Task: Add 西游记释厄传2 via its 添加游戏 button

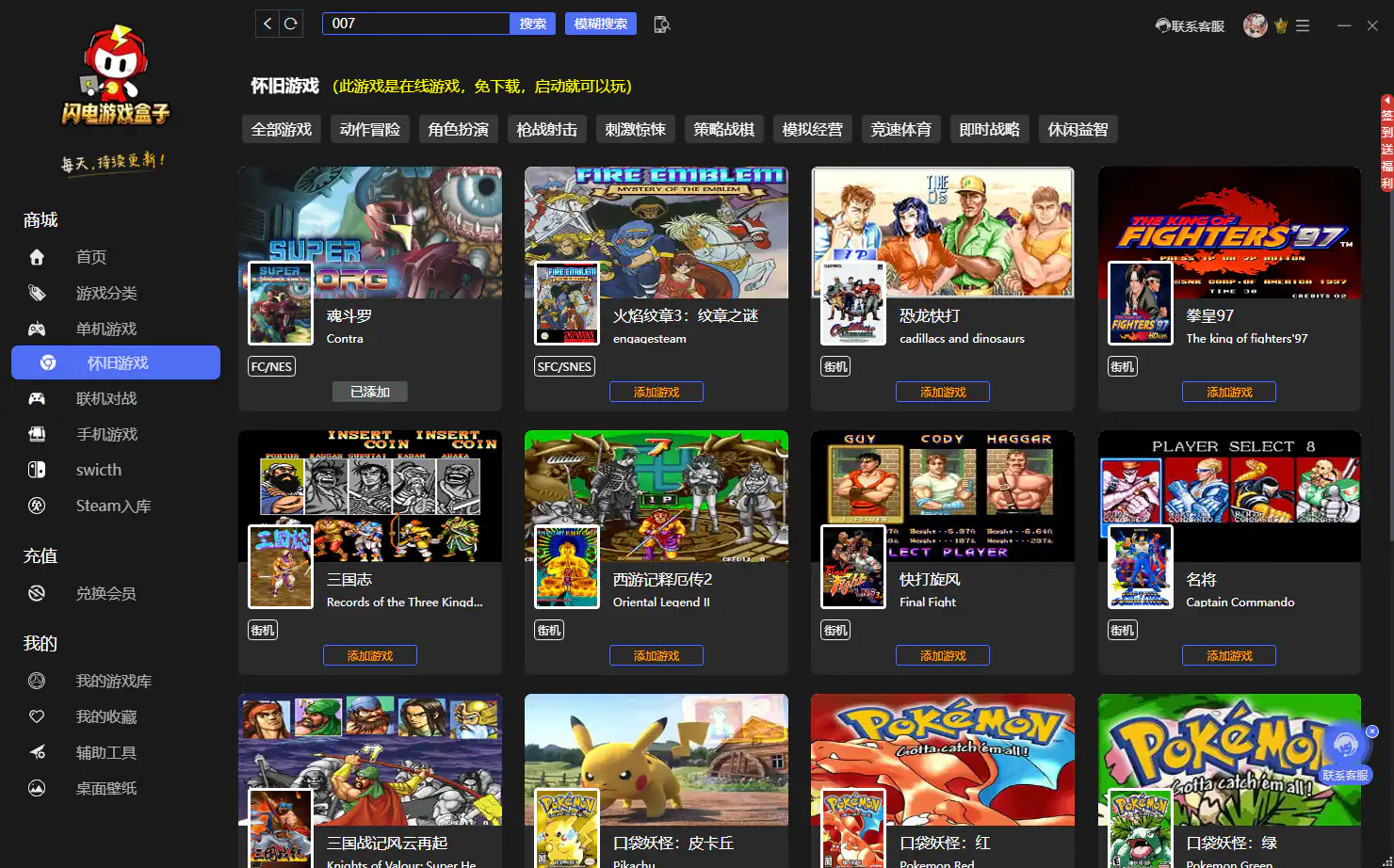Action: click(656, 656)
